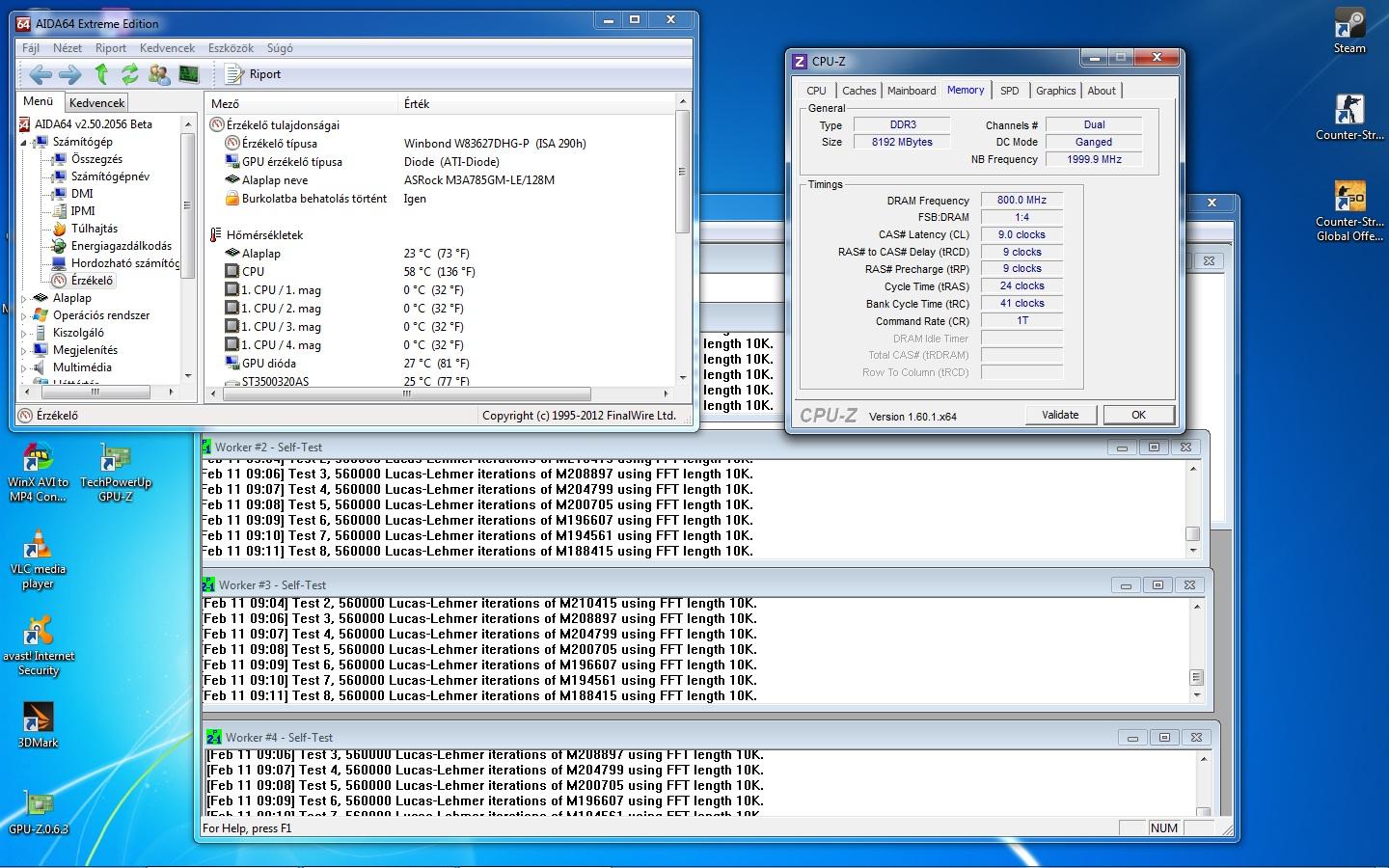Click the green monitor graph toolbar icon
The height and width of the screenshot is (868, 1389).
click(x=189, y=74)
